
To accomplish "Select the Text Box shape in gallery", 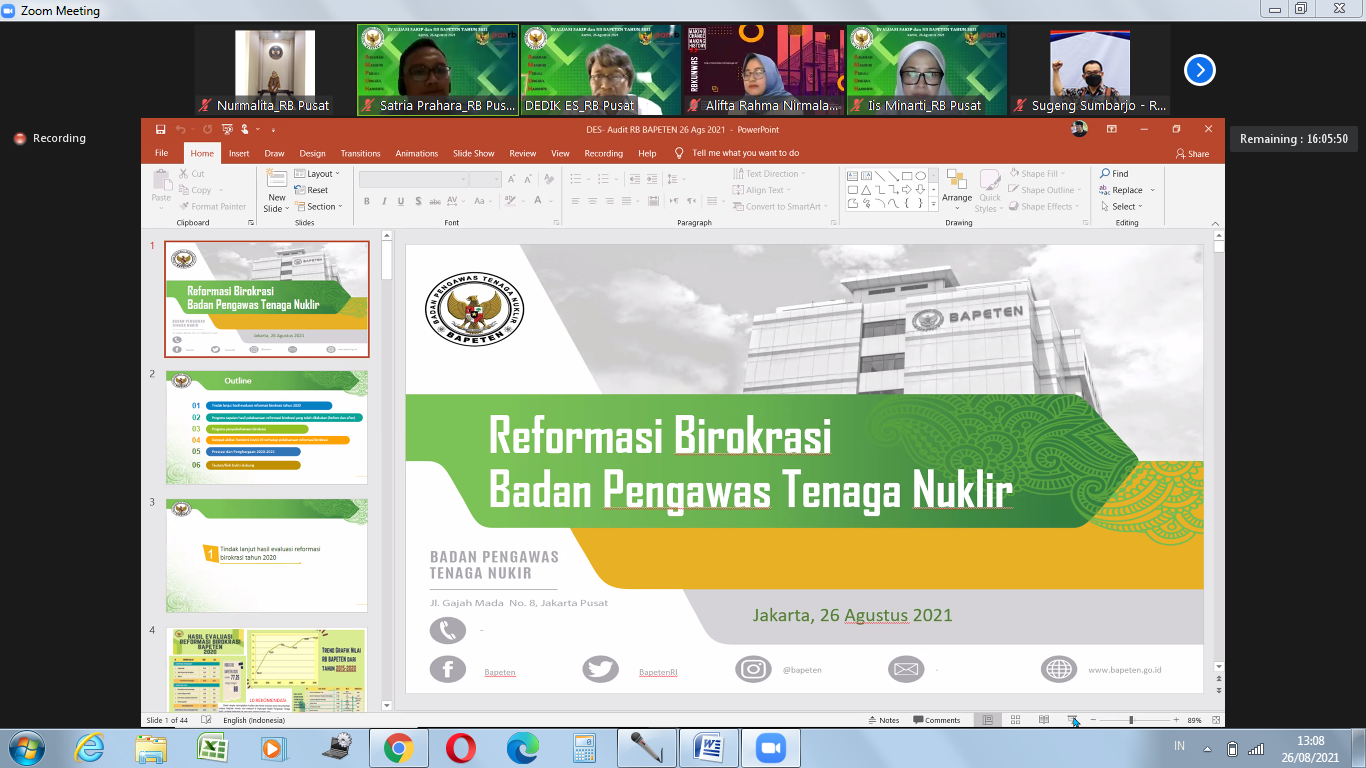I will click(853, 175).
